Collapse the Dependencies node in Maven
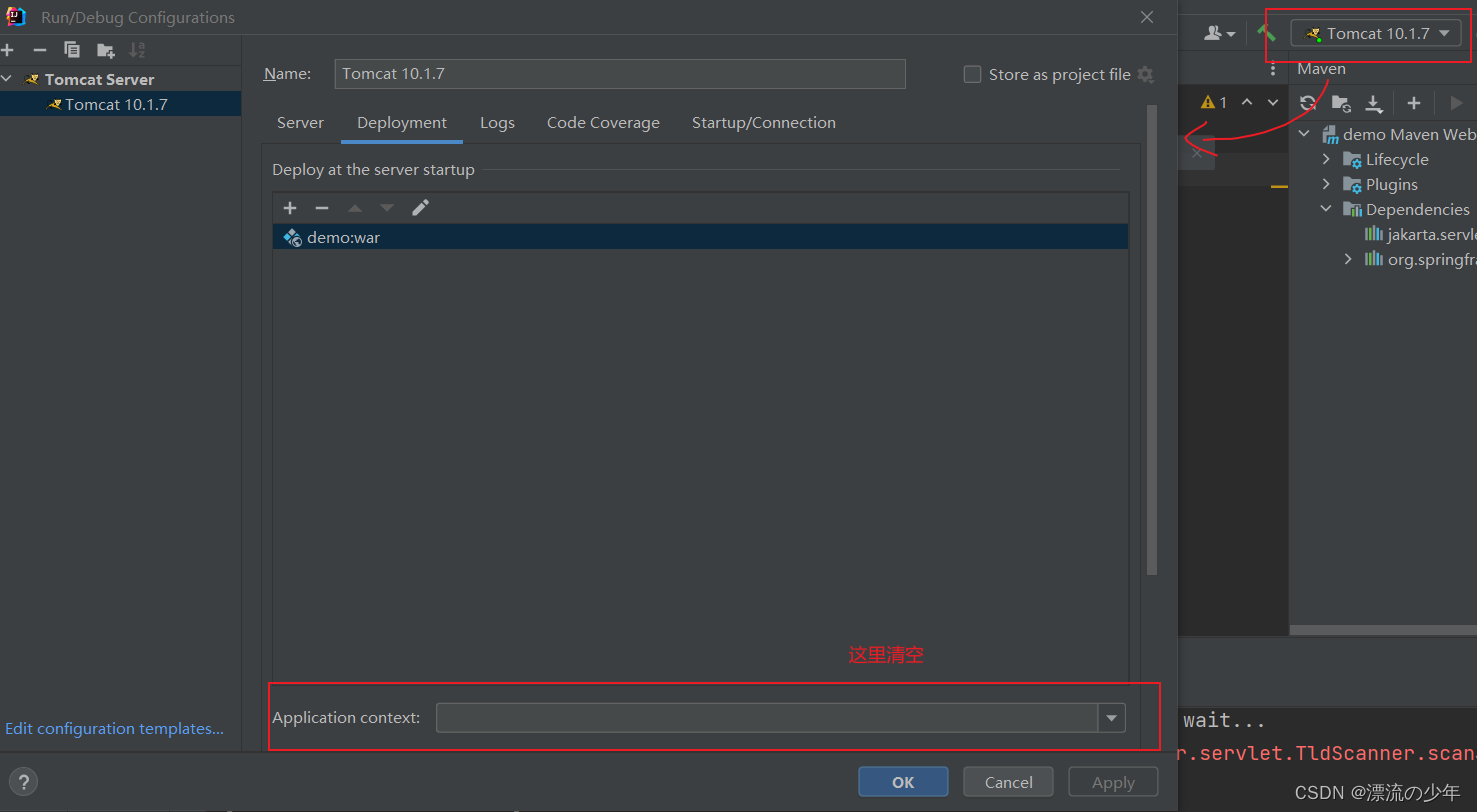The image size is (1477, 812). (1326, 209)
